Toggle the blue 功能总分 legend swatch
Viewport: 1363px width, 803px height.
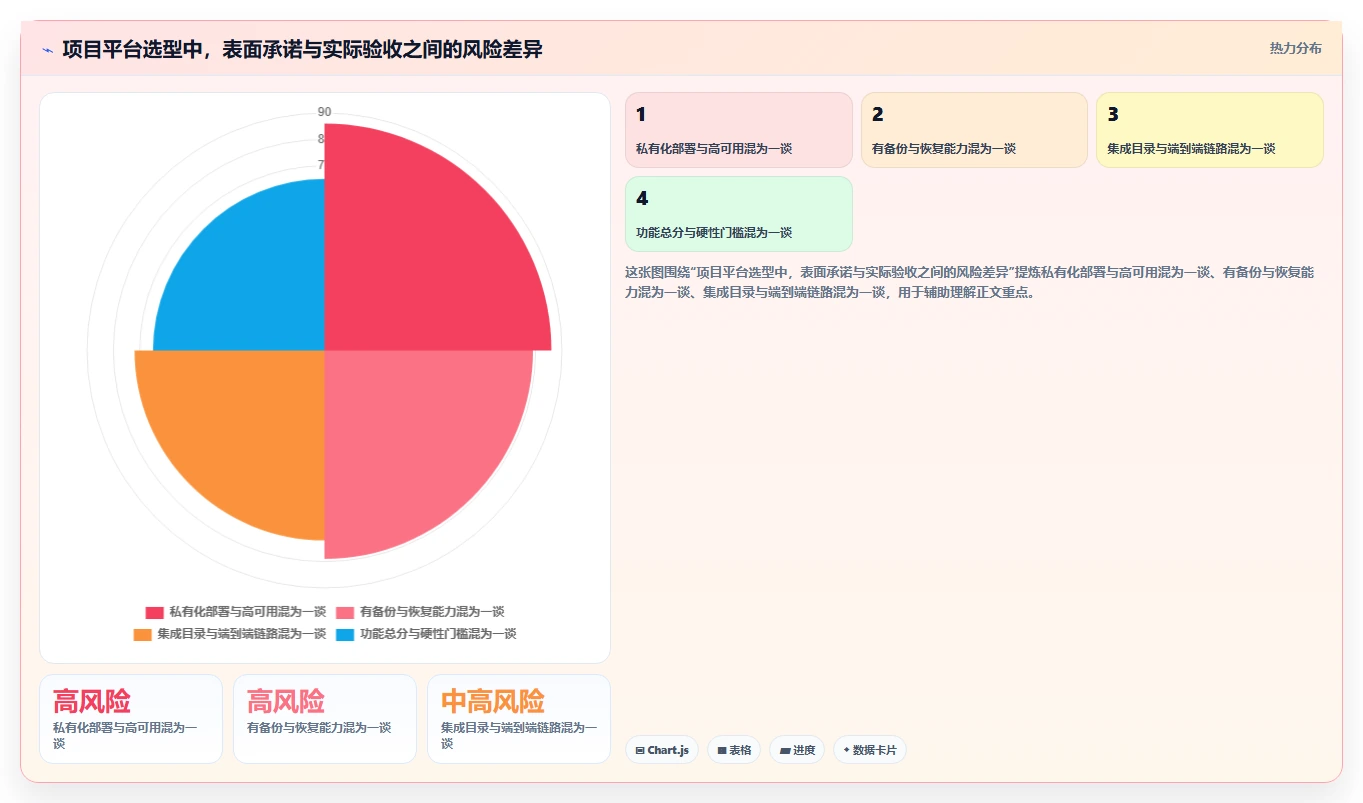coord(345,634)
